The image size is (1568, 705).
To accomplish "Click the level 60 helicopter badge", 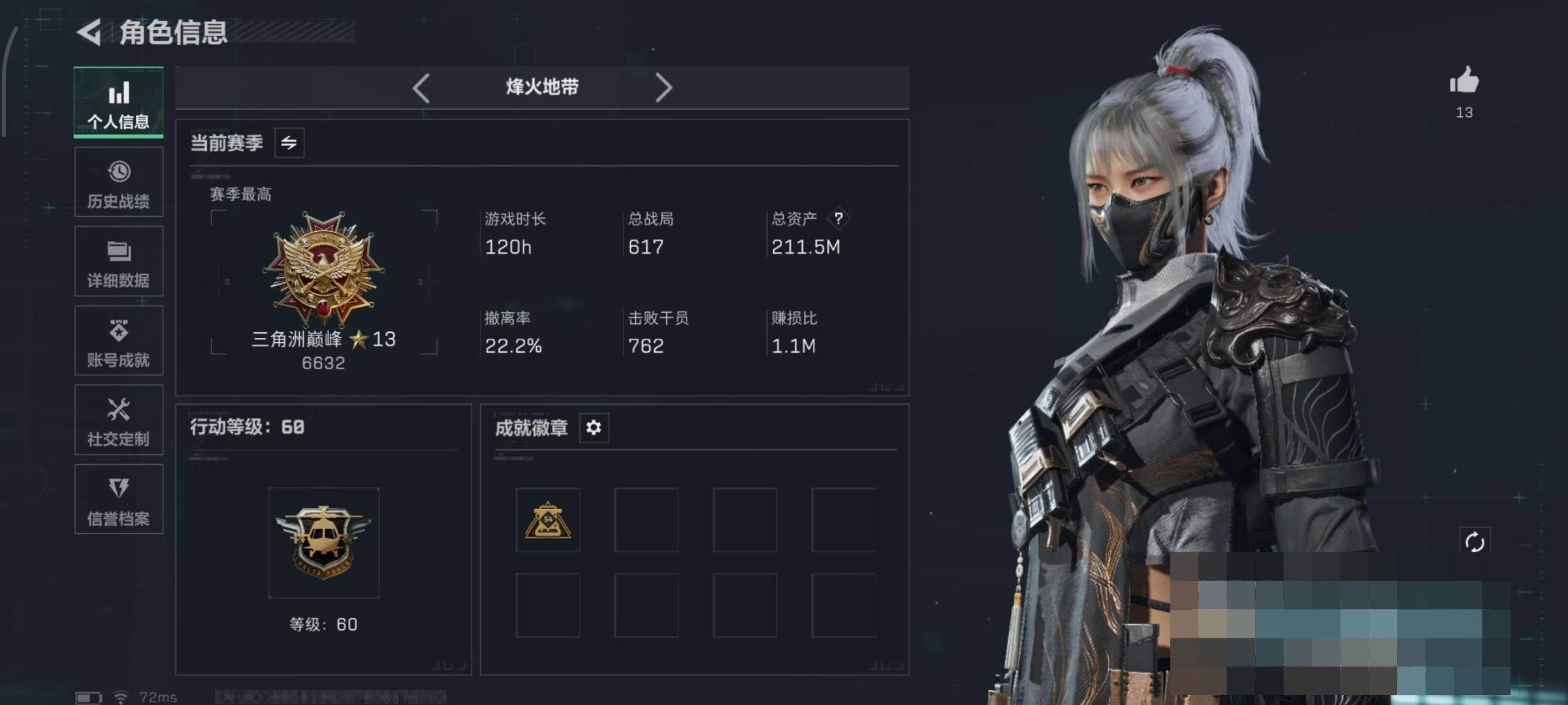I will (x=324, y=543).
